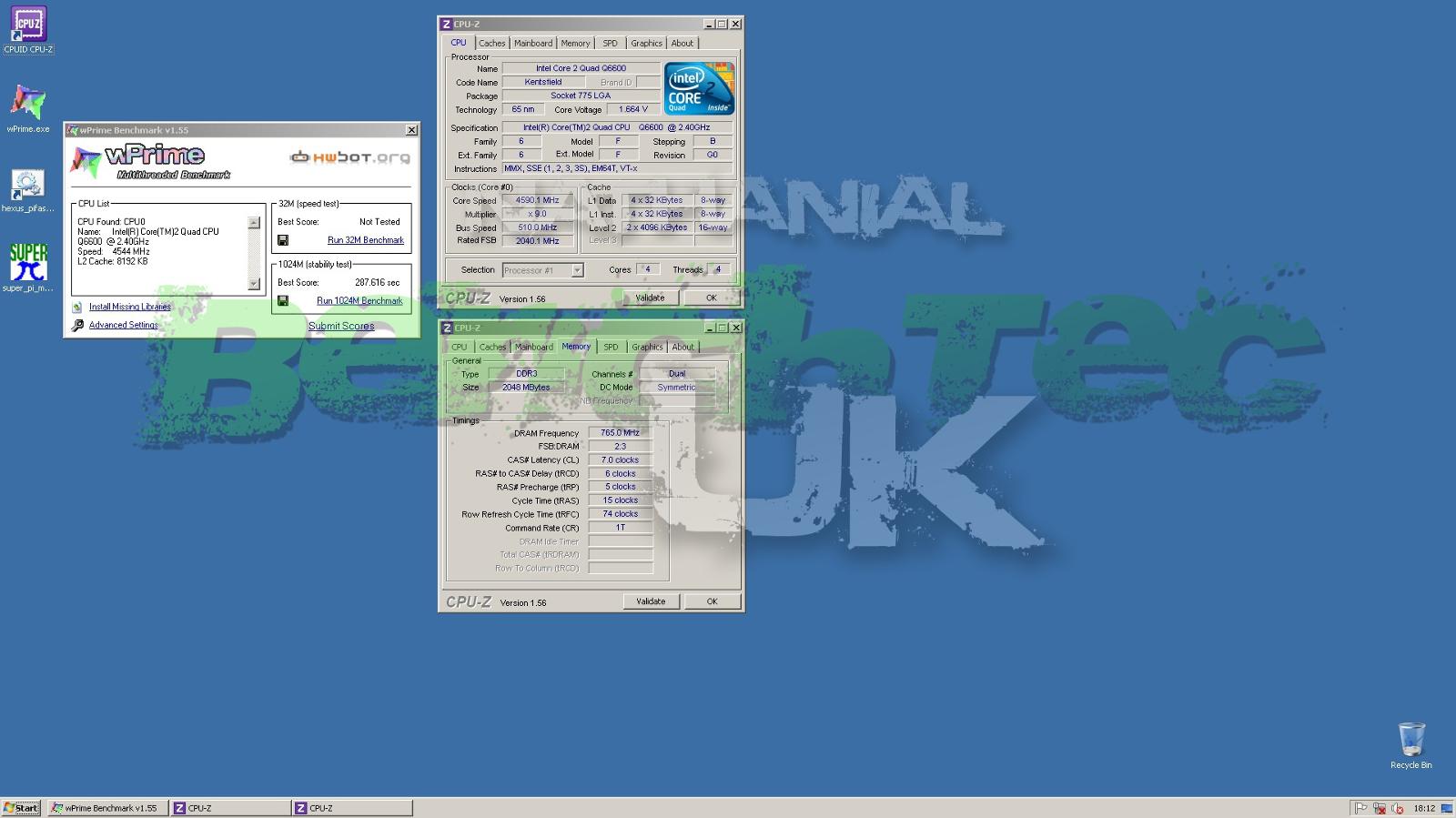
Task: Select the SPD tab in lower CPU-Z
Action: tap(611, 348)
